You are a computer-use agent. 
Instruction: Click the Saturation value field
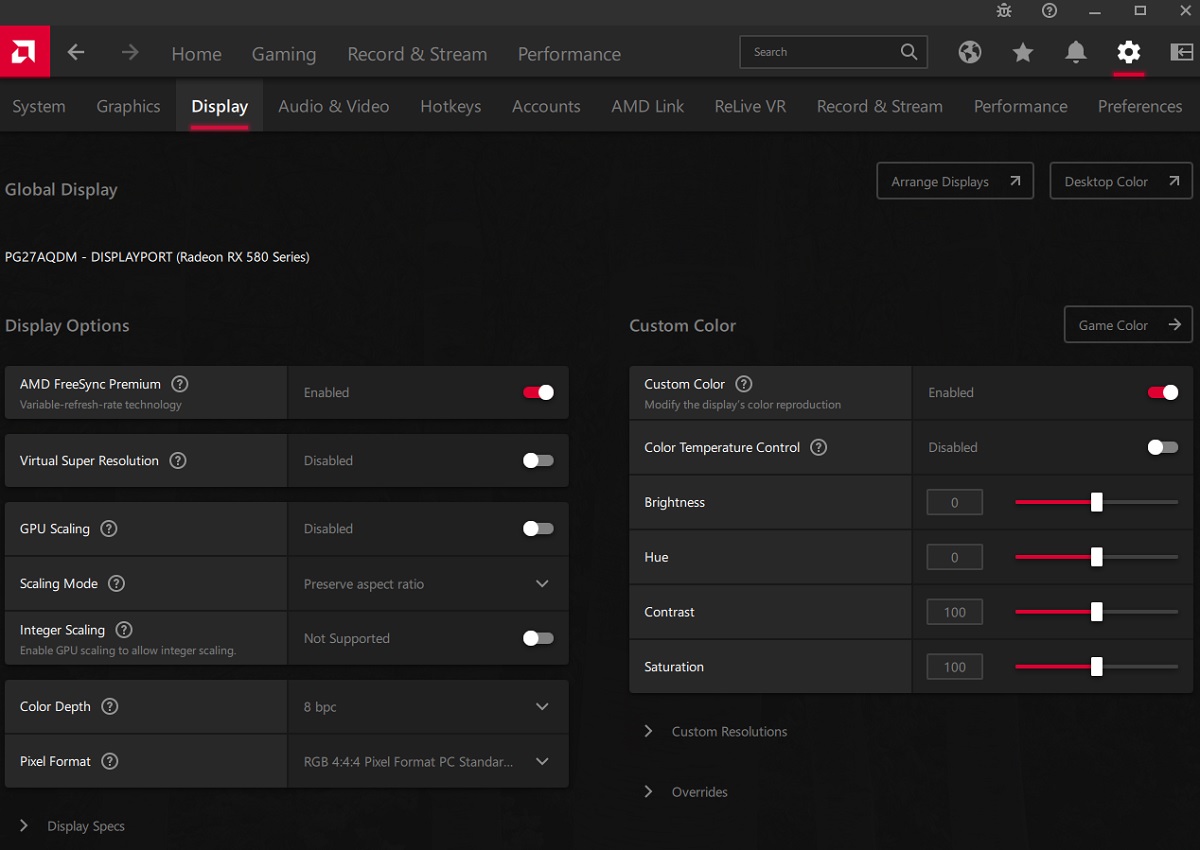955,667
